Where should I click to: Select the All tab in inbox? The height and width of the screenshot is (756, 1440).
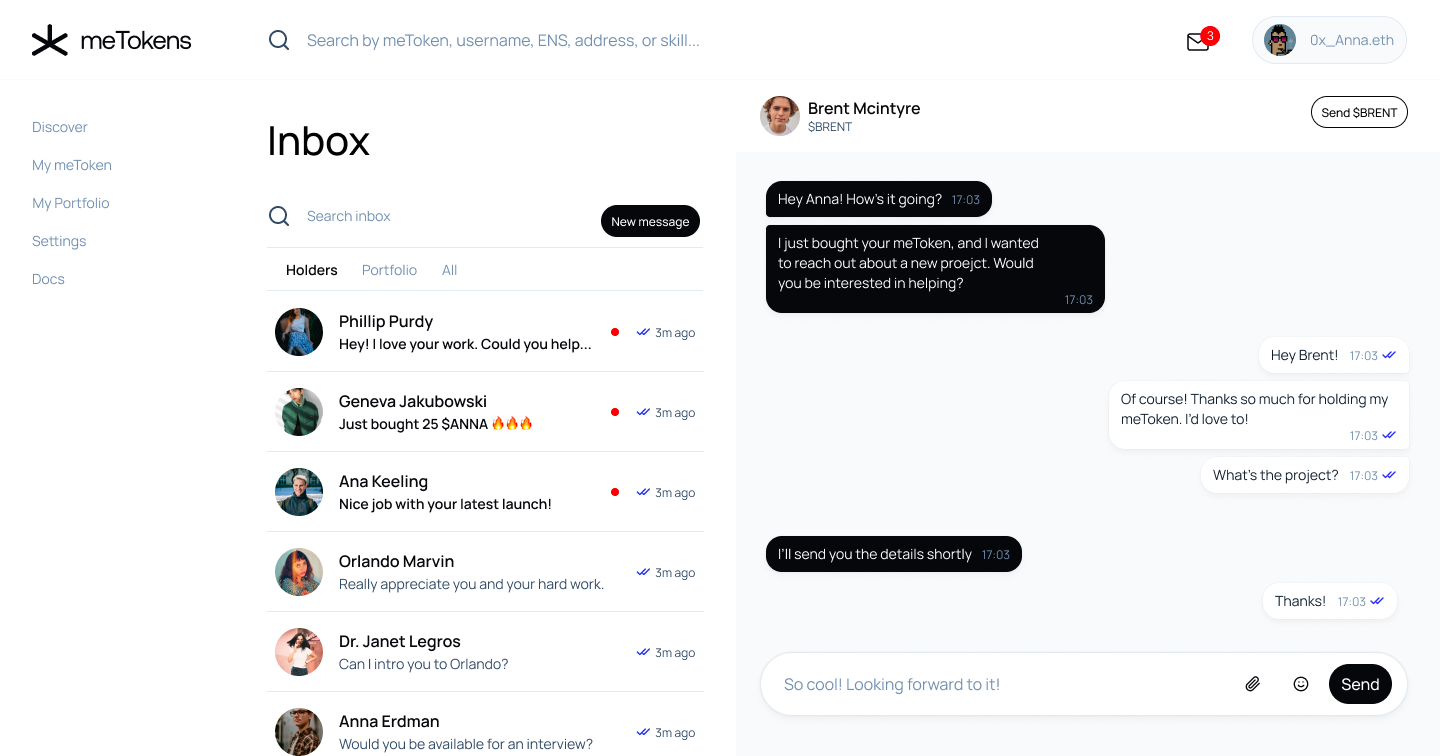[x=449, y=270]
